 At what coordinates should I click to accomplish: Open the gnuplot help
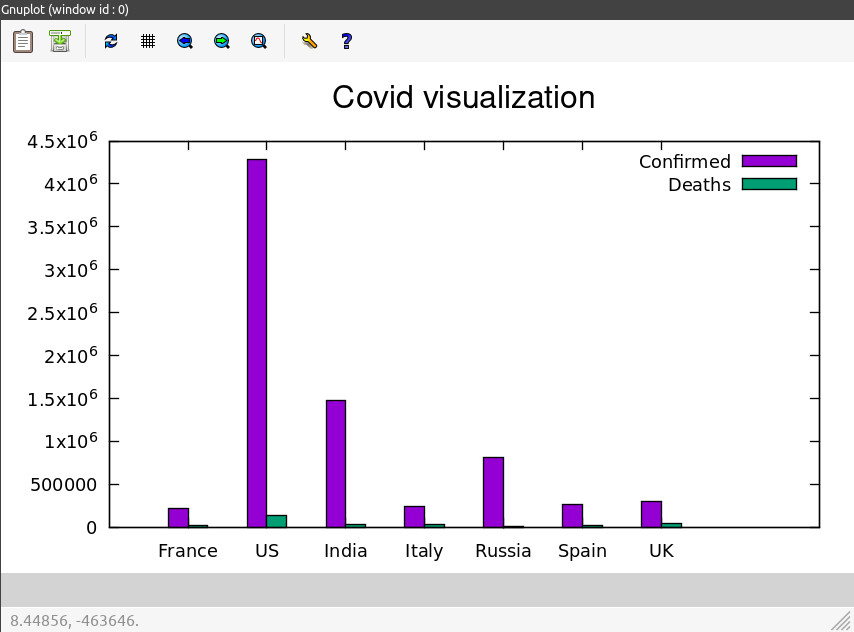point(346,41)
